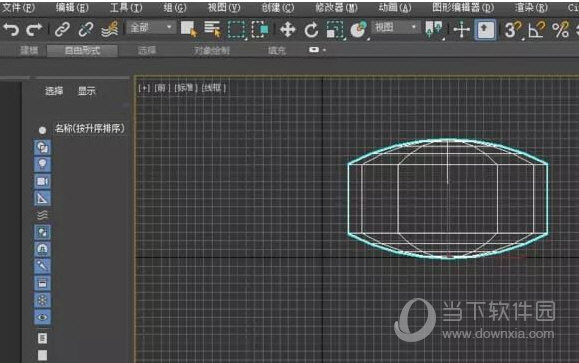Open the 组(G) menu
The height and width of the screenshot is (363, 579).
[175, 7]
